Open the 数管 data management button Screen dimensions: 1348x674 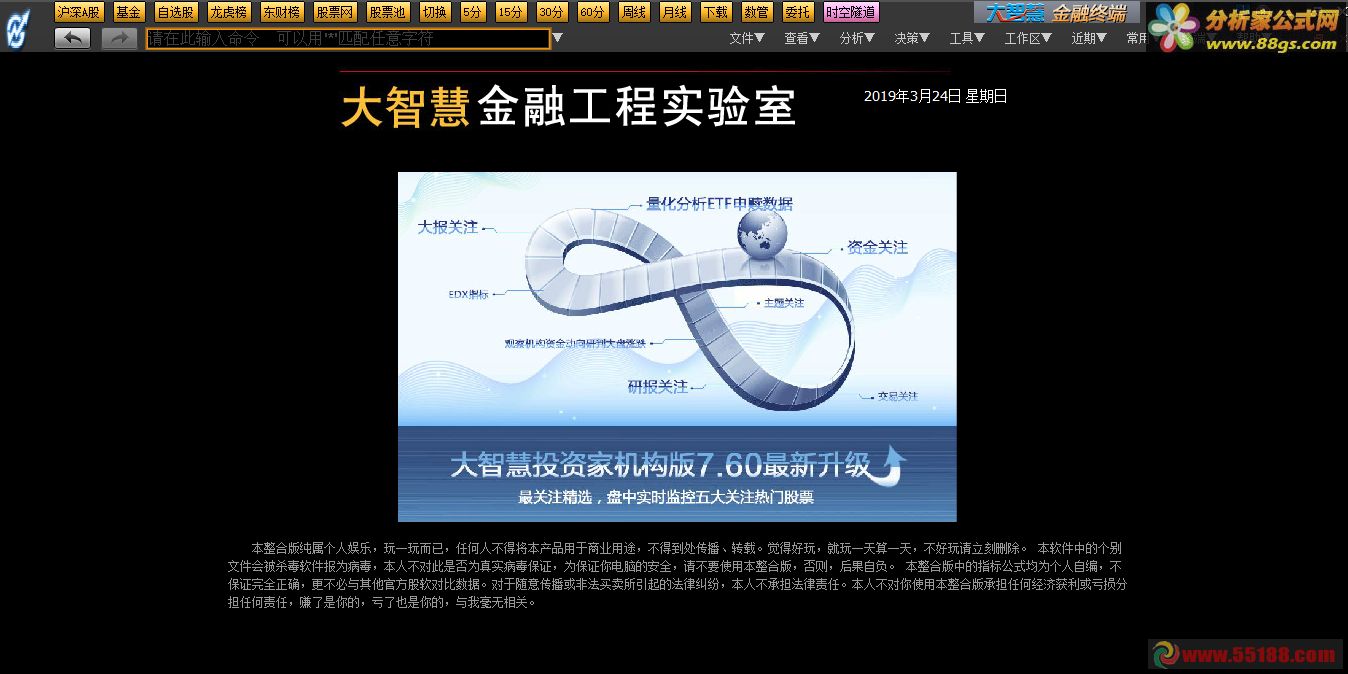point(756,12)
